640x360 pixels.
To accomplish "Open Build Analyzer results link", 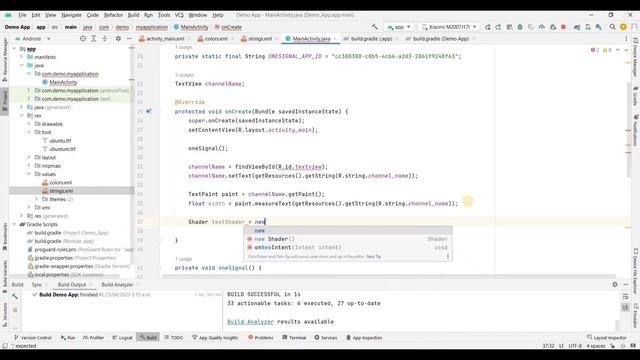I will [250, 322].
